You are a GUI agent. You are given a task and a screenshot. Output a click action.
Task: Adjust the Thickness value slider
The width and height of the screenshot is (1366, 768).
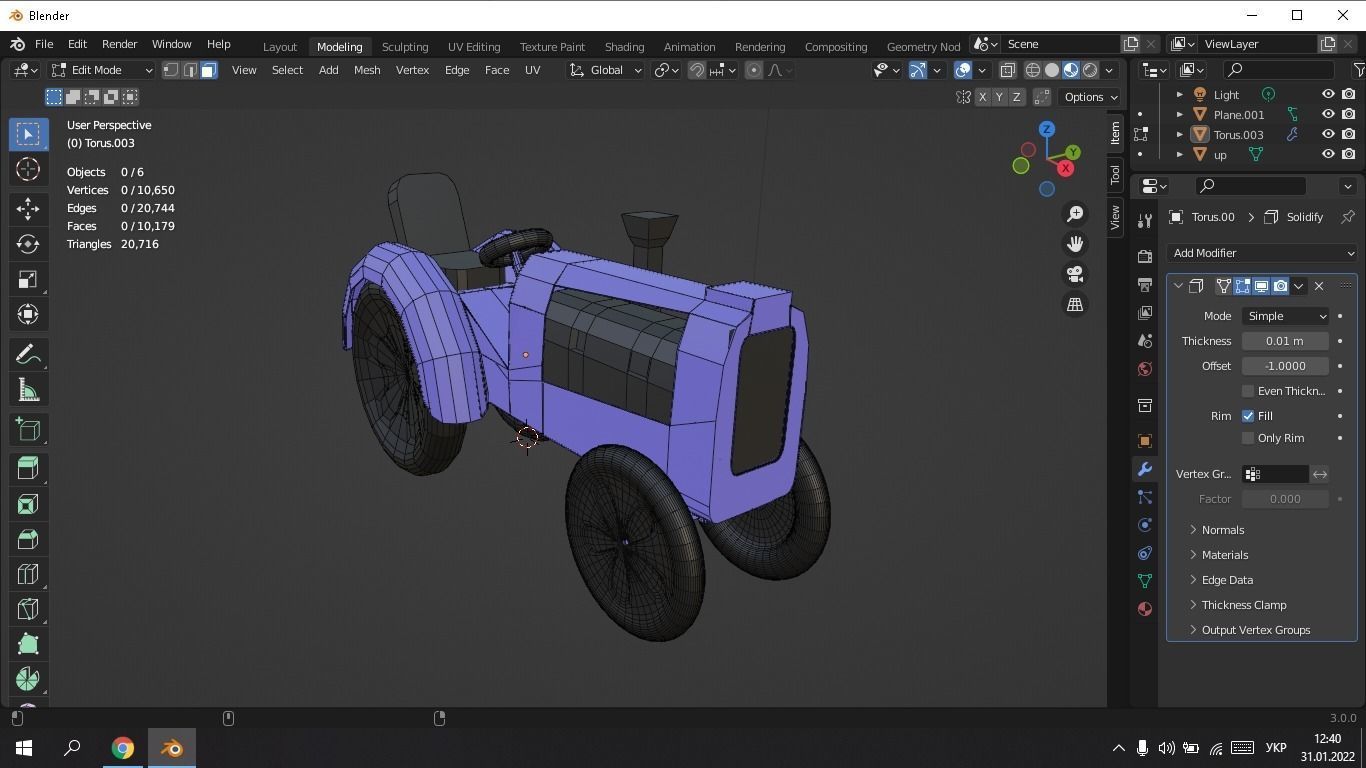[x=1285, y=341]
